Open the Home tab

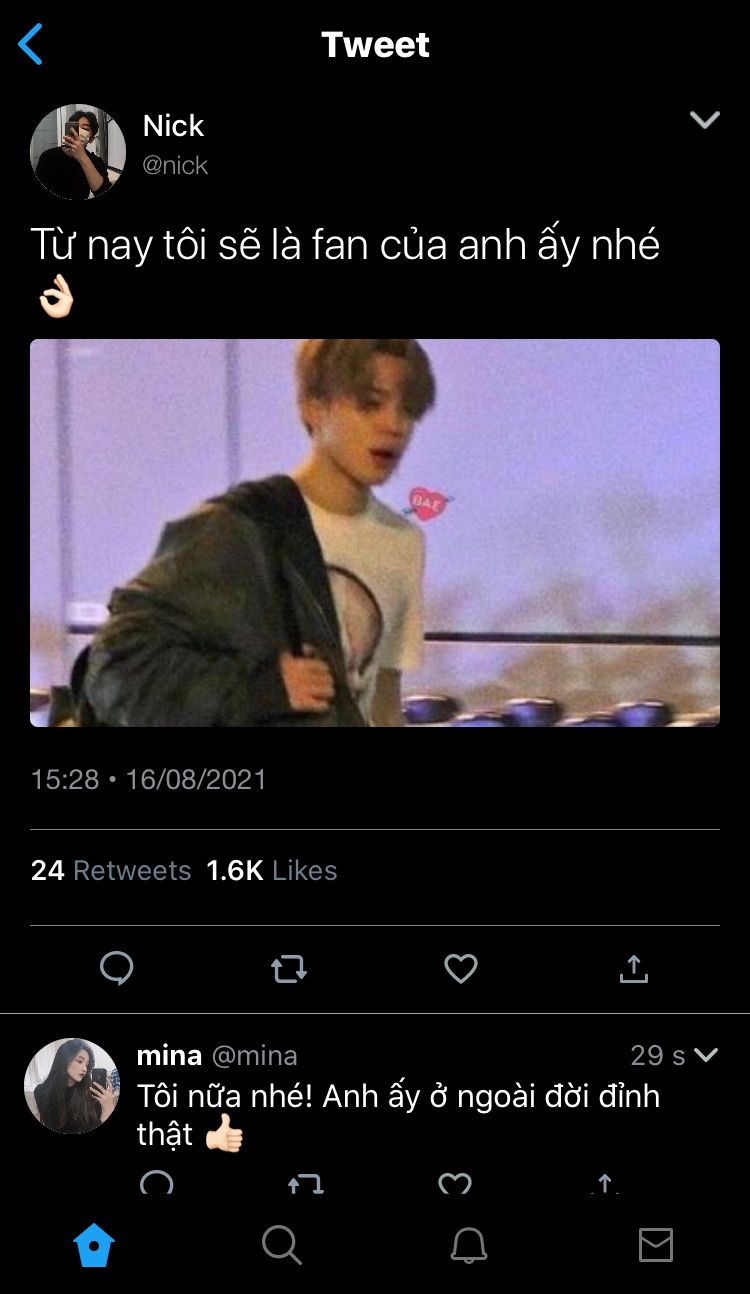click(94, 1246)
